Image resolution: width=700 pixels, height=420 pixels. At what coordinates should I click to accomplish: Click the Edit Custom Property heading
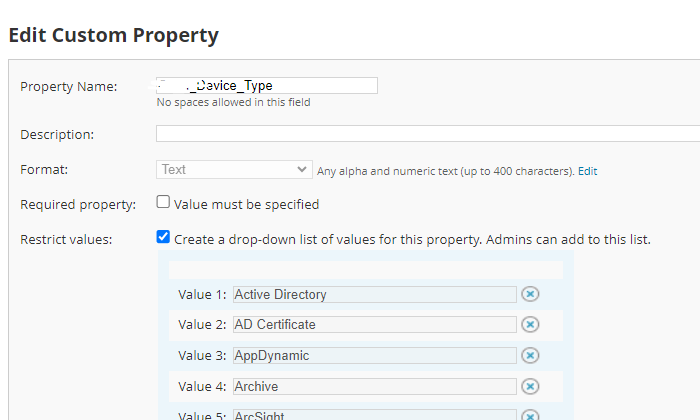pyautogui.click(x=113, y=36)
